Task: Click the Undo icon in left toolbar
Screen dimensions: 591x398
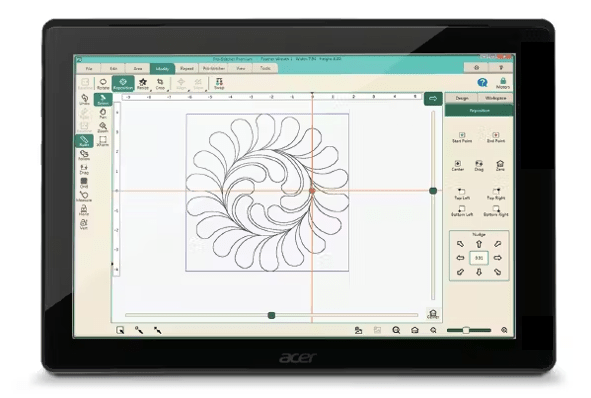Action: click(84, 100)
